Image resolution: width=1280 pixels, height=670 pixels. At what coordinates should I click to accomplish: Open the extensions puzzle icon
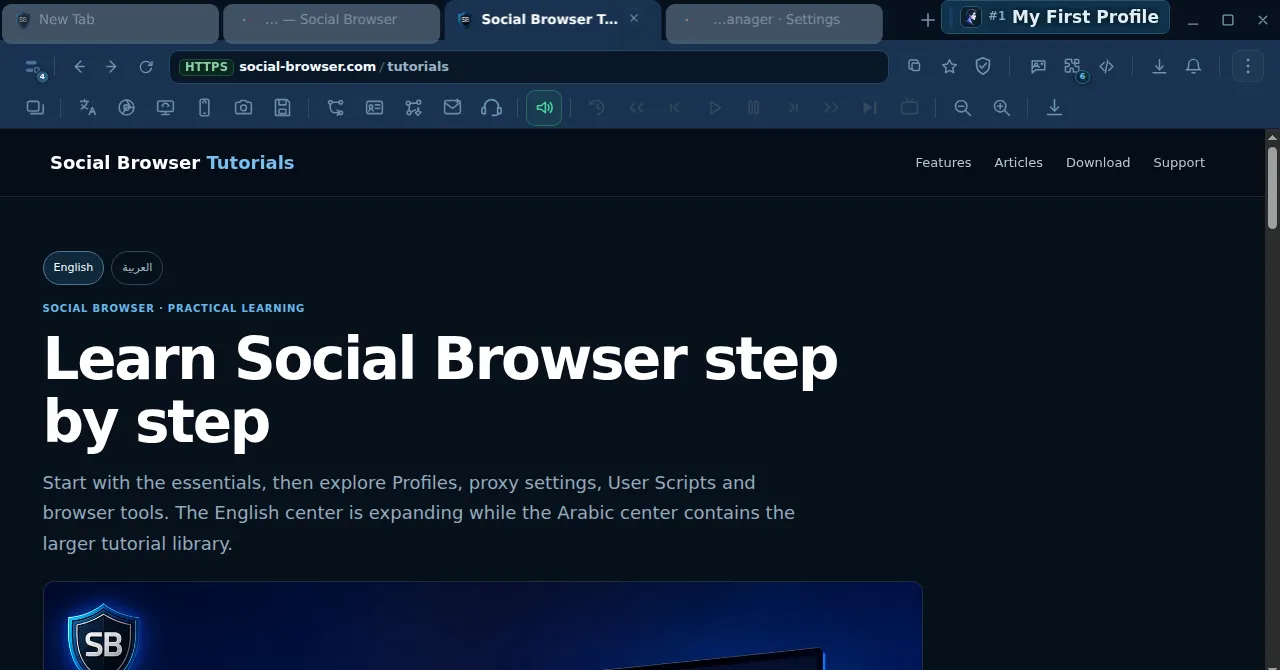(x=1073, y=67)
